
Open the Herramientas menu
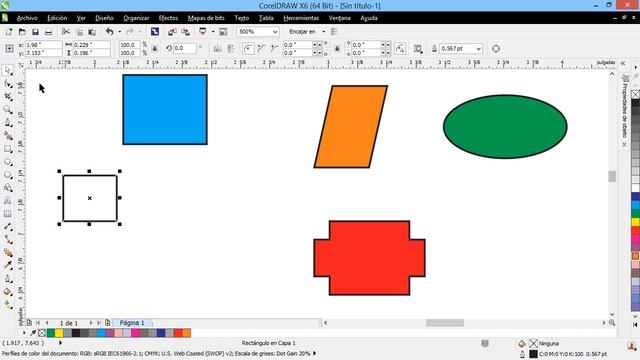[301, 18]
